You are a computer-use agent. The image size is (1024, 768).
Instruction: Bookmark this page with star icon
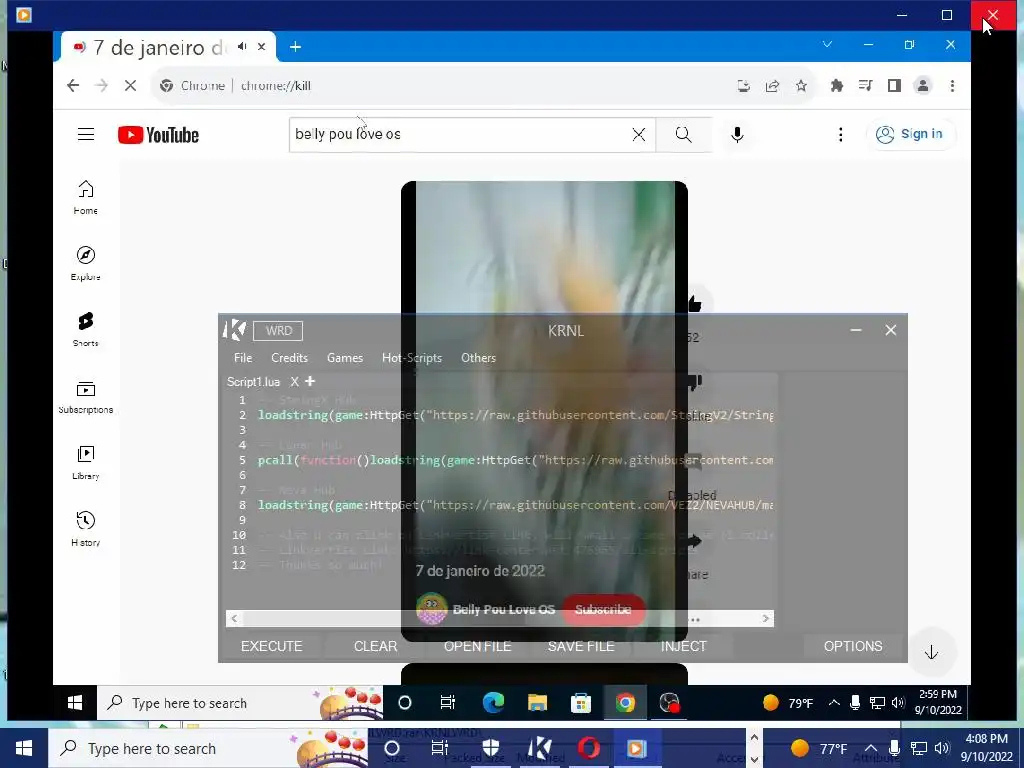pos(801,86)
